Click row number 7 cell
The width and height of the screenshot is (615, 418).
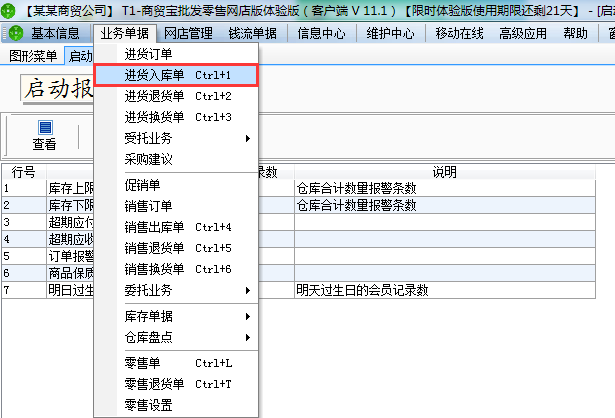coord(24,290)
